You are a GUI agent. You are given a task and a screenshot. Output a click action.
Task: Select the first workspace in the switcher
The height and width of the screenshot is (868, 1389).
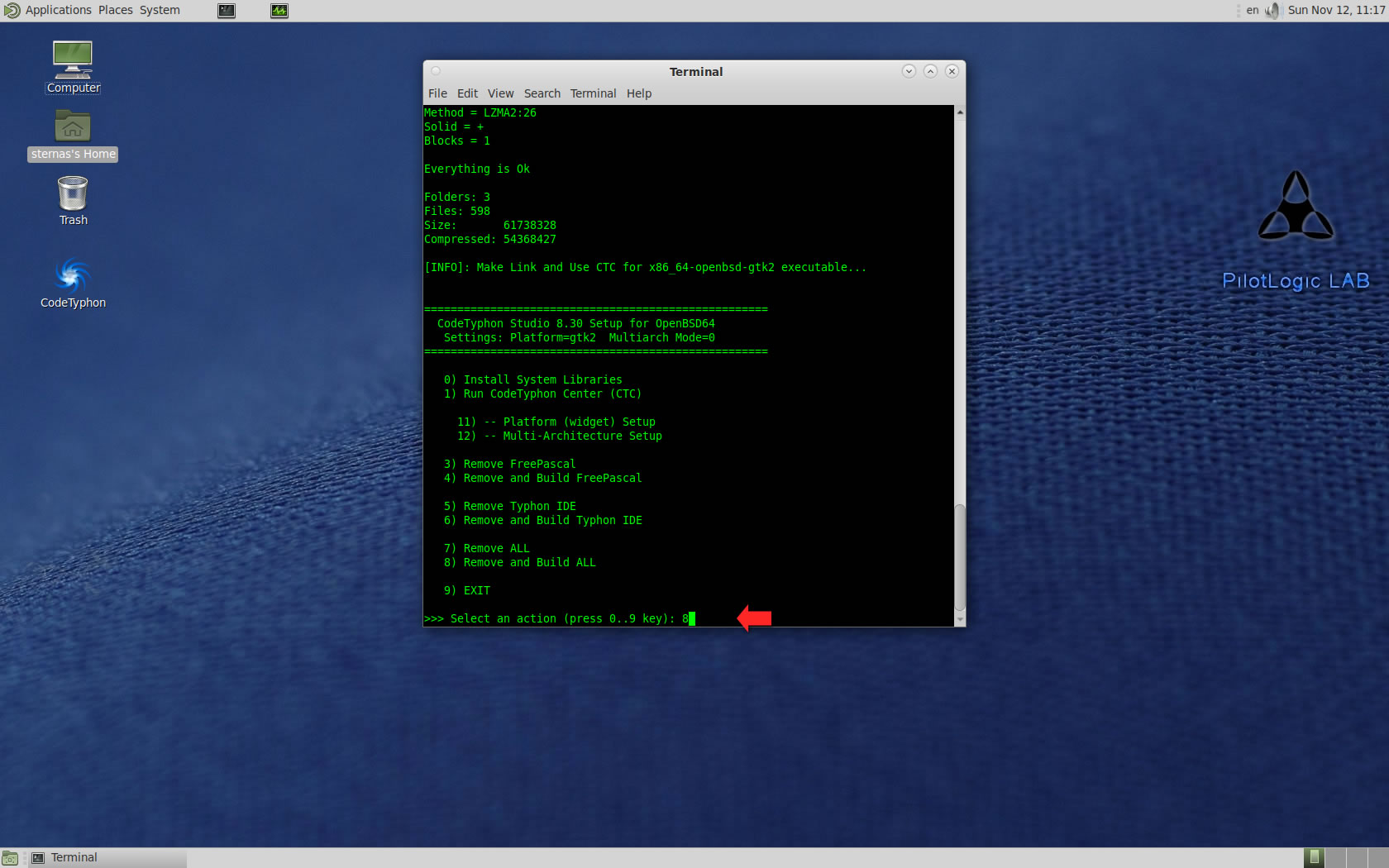(x=1314, y=857)
